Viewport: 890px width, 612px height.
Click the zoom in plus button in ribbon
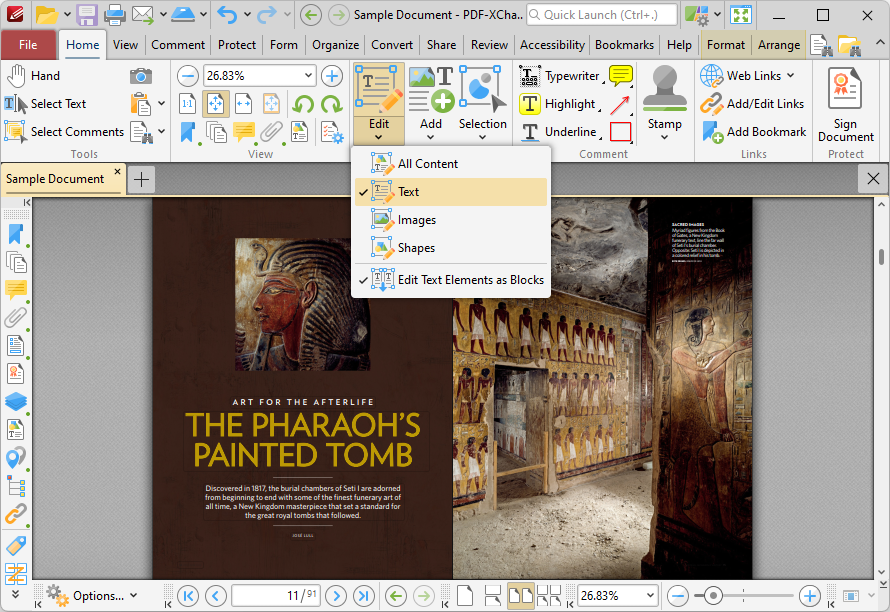[x=332, y=76]
